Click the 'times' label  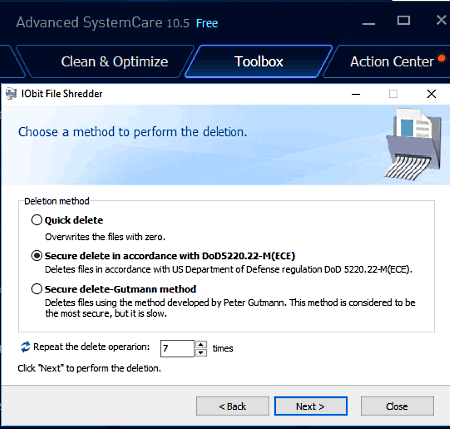coord(223,349)
